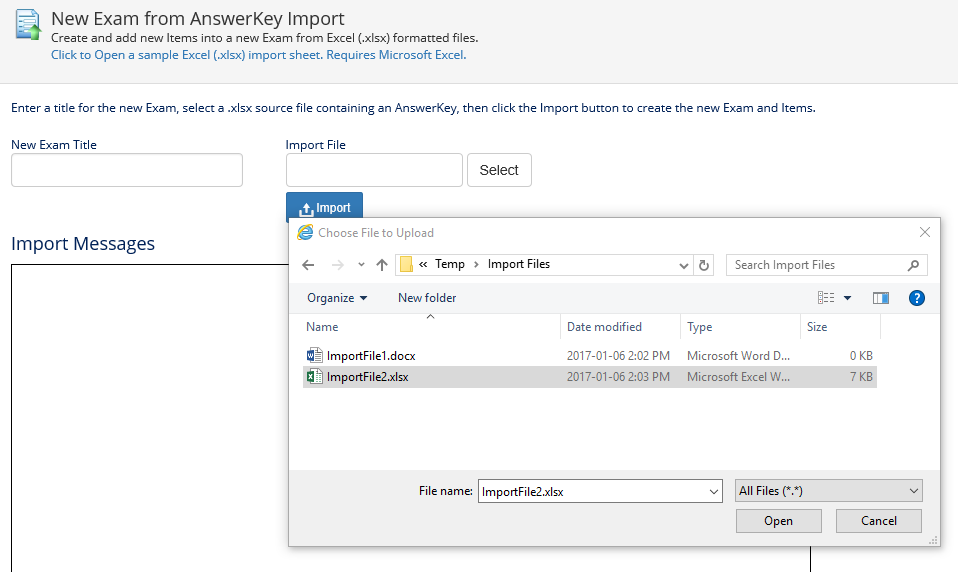Screen dimensions: 958x572
Task: Click the search magnifier icon
Action: point(912,265)
